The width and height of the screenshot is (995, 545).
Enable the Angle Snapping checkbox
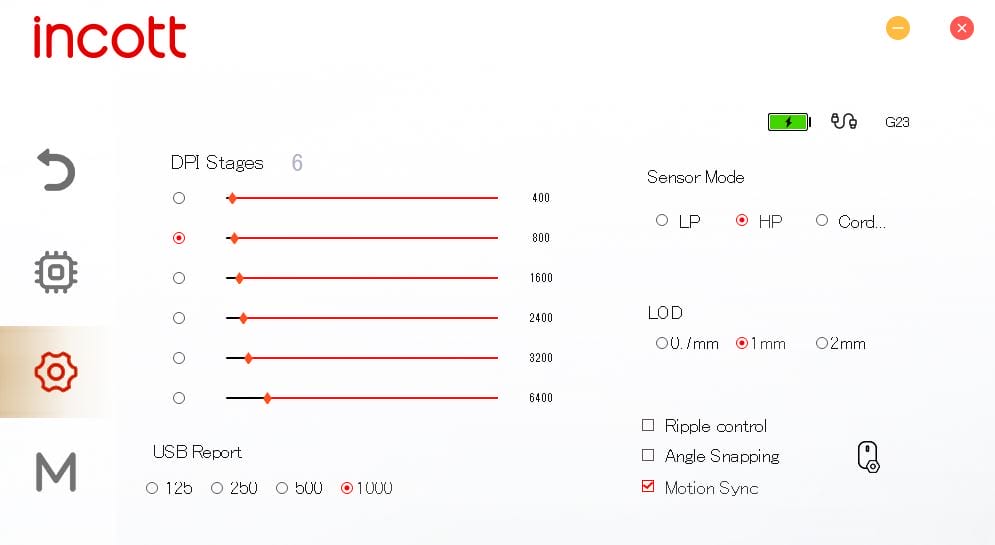[648, 456]
